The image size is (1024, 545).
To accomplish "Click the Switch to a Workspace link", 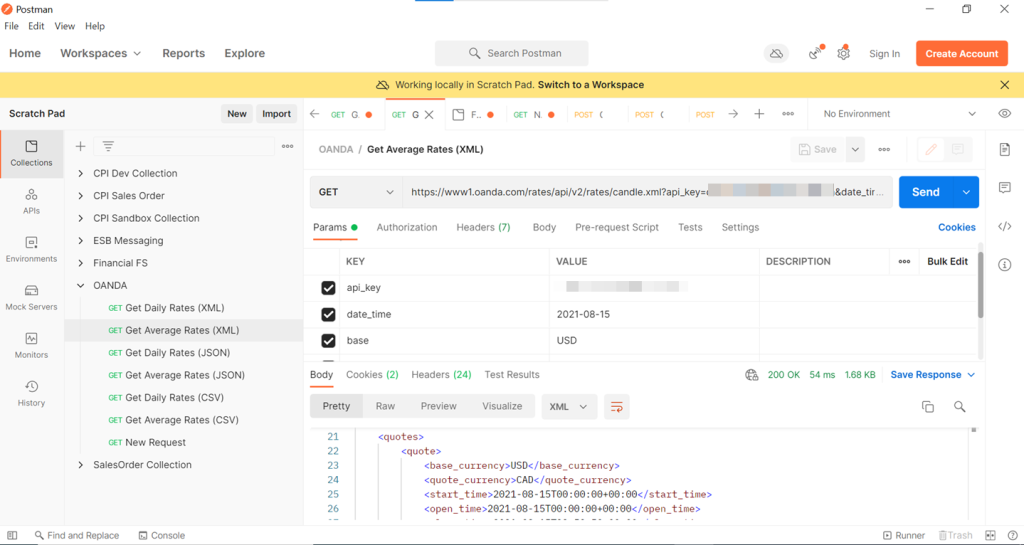I will tap(591, 85).
